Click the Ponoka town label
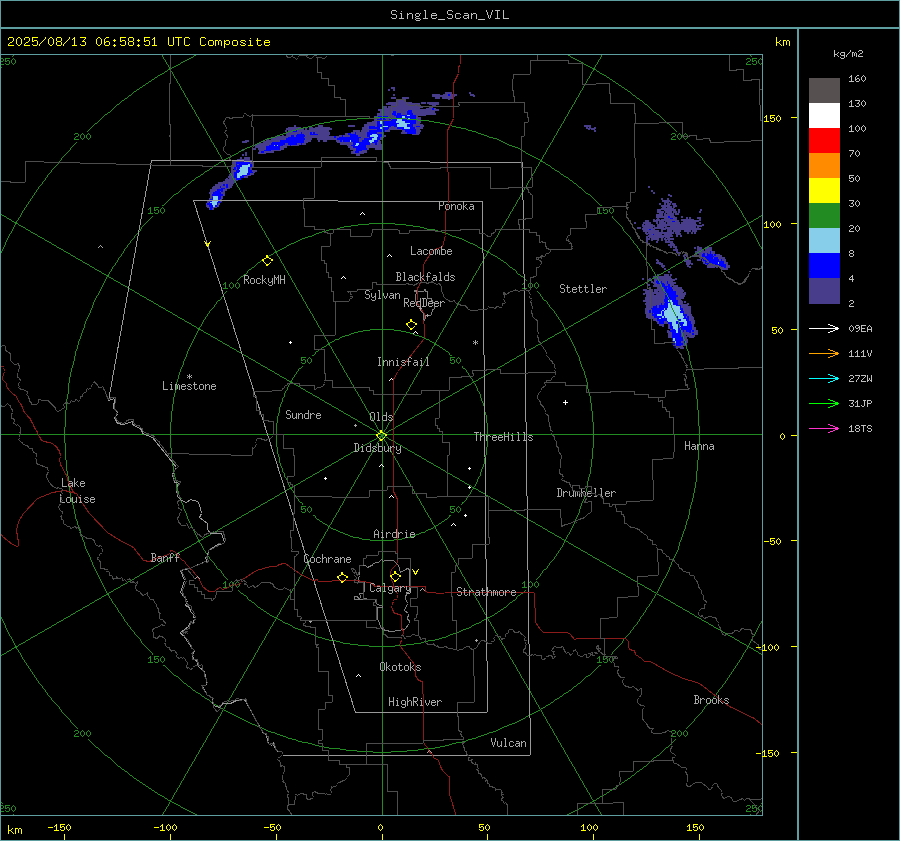The image size is (900, 841). tap(456, 206)
